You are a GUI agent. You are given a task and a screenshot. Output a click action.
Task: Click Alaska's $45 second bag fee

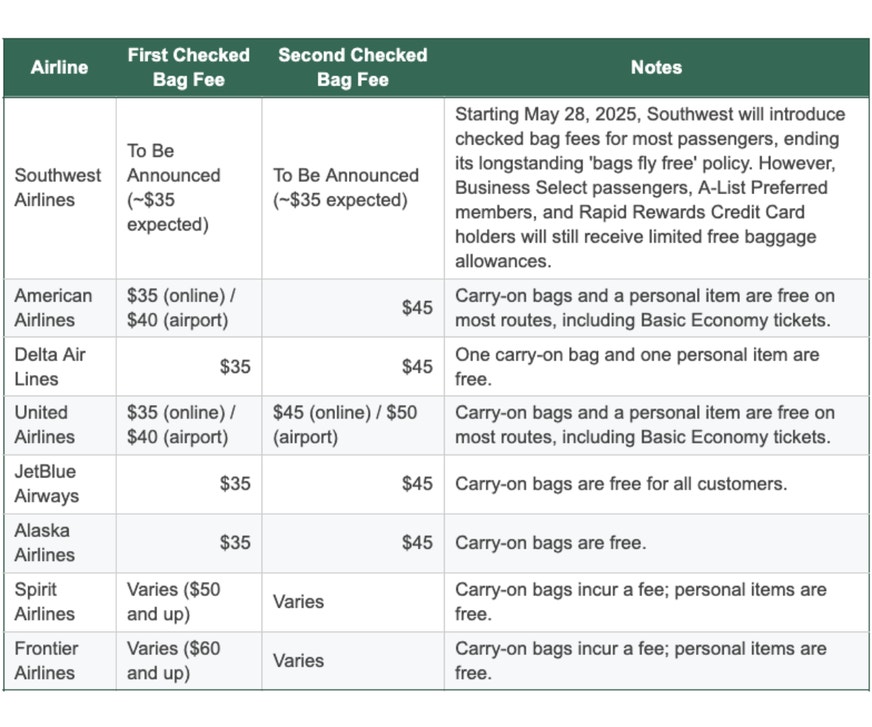point(418,542)
